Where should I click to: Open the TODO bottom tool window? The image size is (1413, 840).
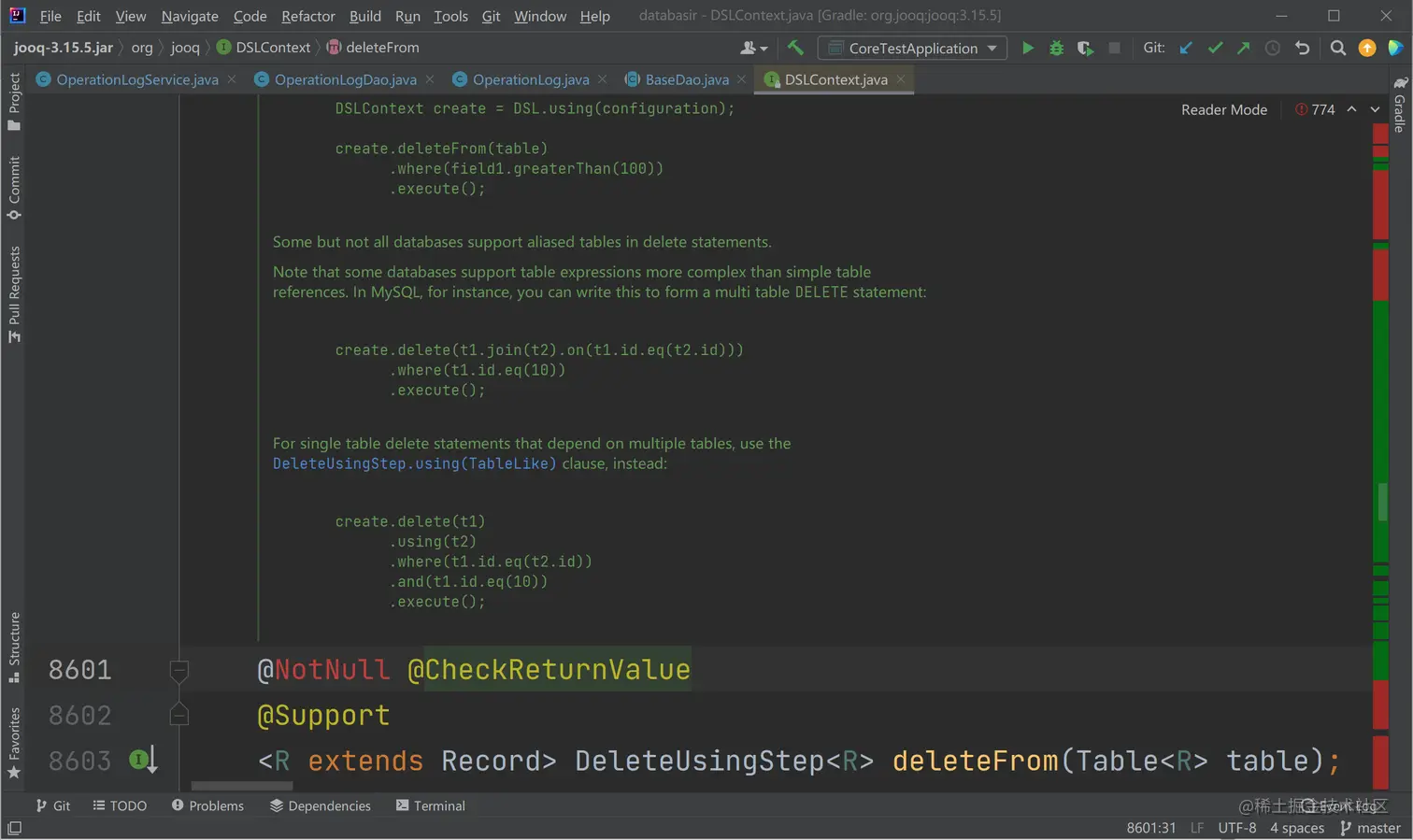pyautogui.click(x=120, y=805)
